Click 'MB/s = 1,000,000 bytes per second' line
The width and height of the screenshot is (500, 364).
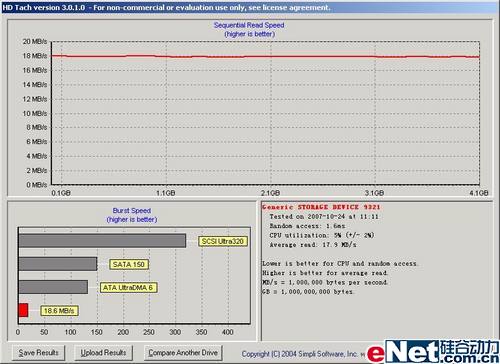(x=325, y=282)
